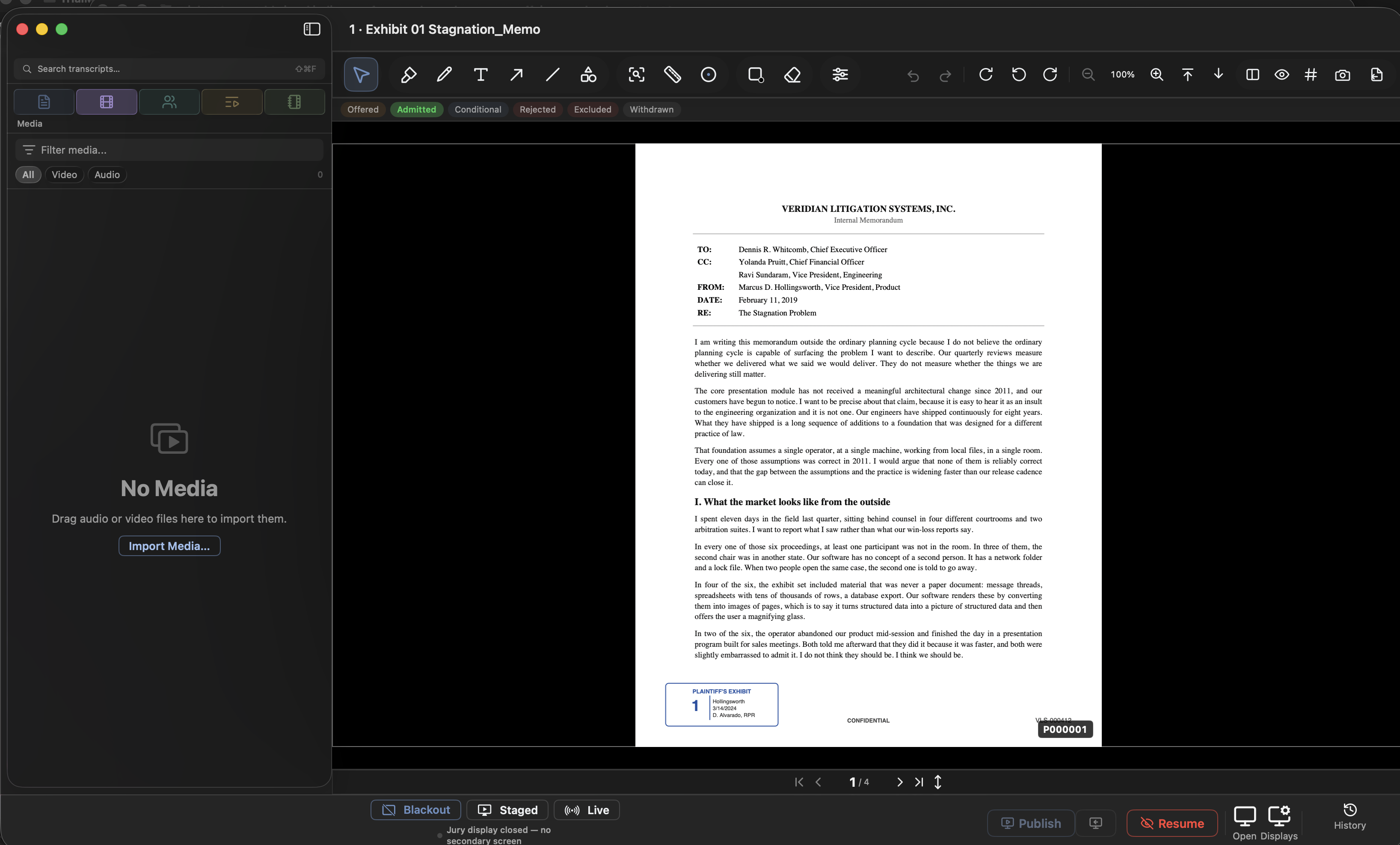
Task: Click the 100% zoom level
Action: click(x=1123, y=74)
